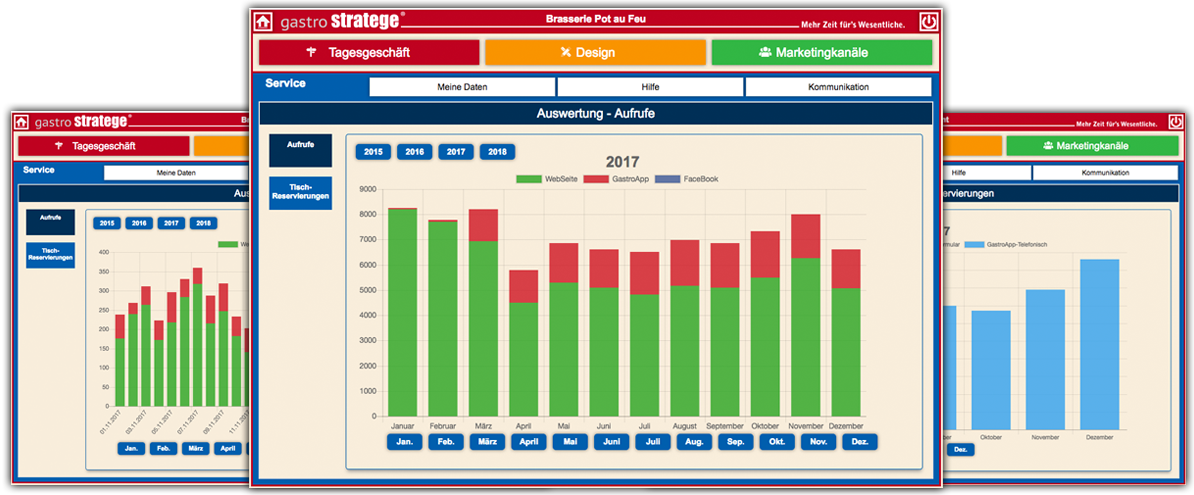Open Kommunikation menu in the center window
The height and width of the screenshot is (495, 1194).
(x=838, y=87)
